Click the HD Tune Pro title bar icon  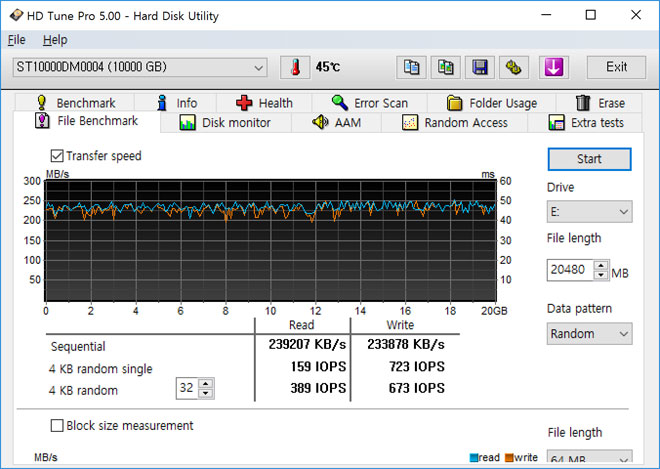pyautogui.click(x=16, y=16)
